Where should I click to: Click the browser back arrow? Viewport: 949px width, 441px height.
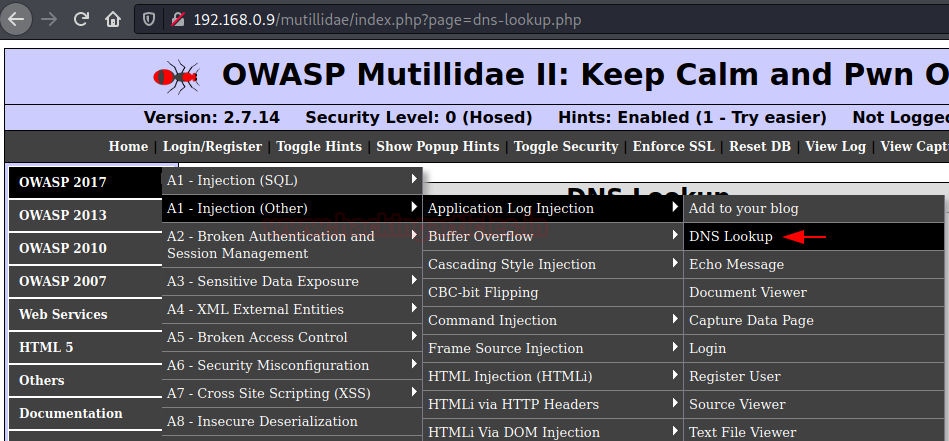click(16, 19)
